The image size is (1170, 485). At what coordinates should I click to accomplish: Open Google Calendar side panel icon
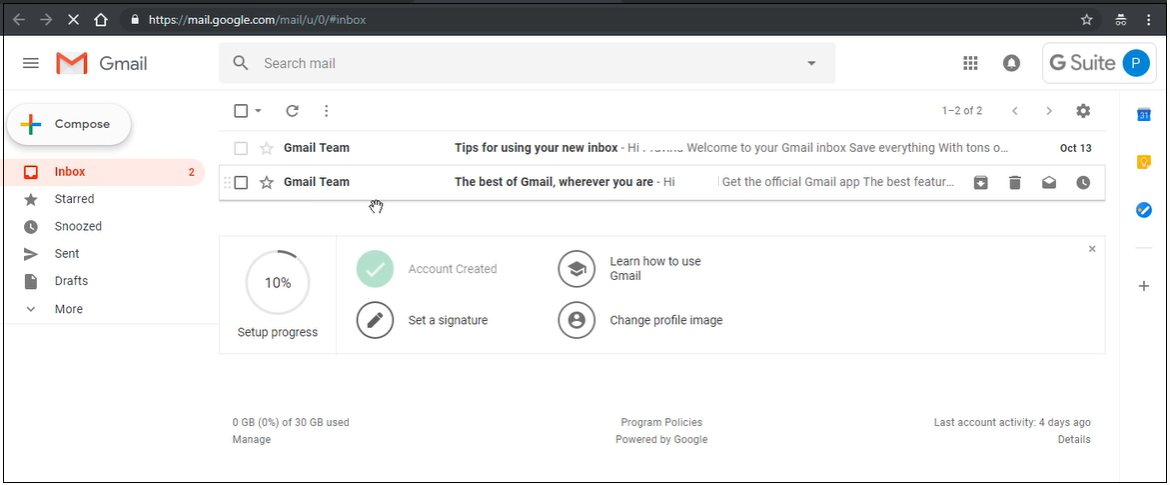pos(1144,115)
